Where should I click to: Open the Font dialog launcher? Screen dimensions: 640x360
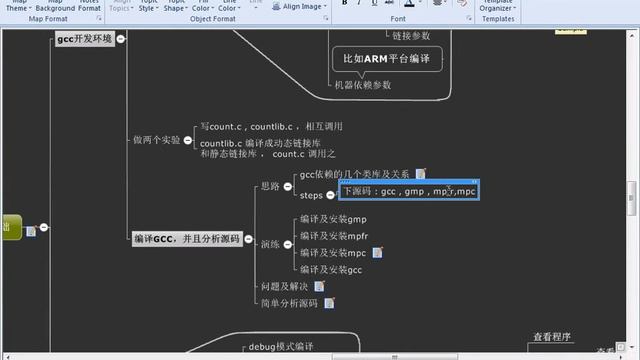click(469, 18)
